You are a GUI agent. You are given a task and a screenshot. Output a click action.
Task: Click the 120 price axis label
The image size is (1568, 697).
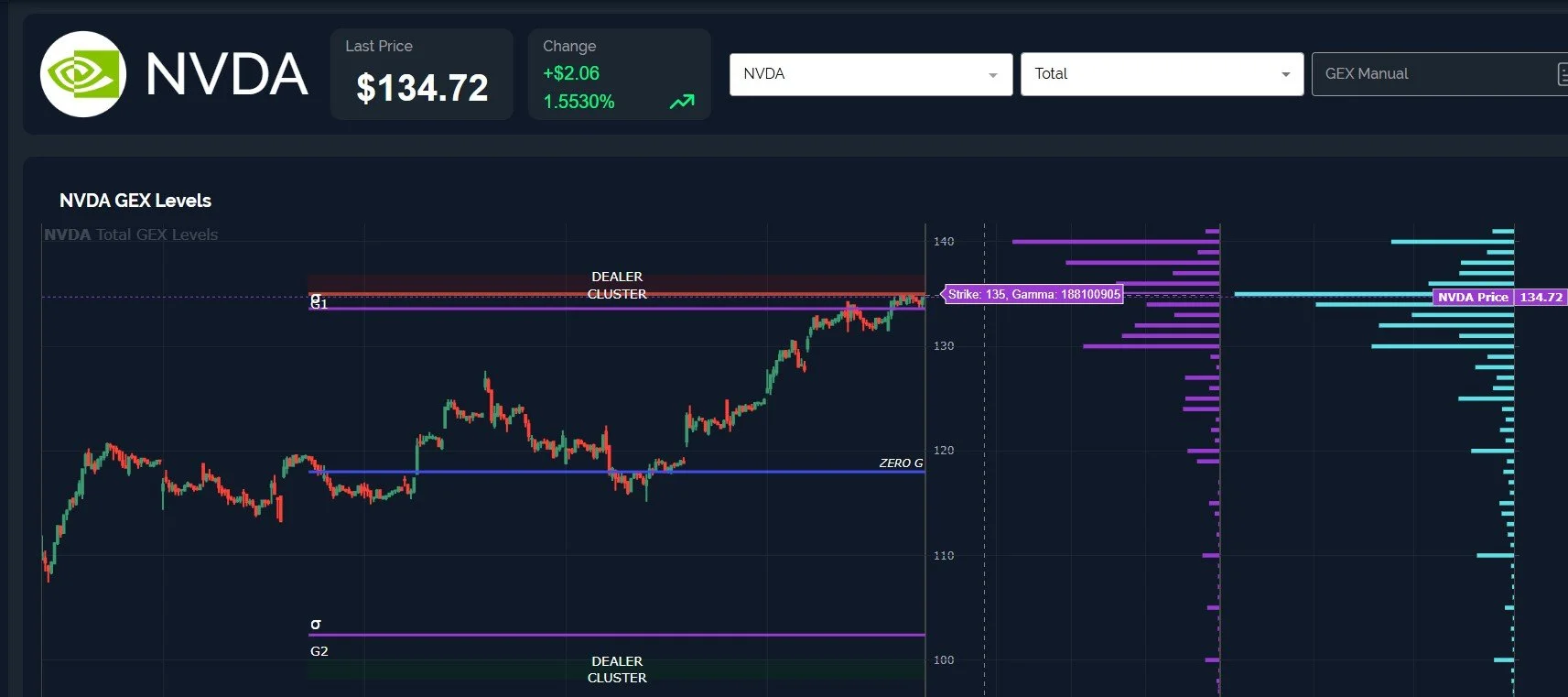pyautogui.click(x=944, y=451)
